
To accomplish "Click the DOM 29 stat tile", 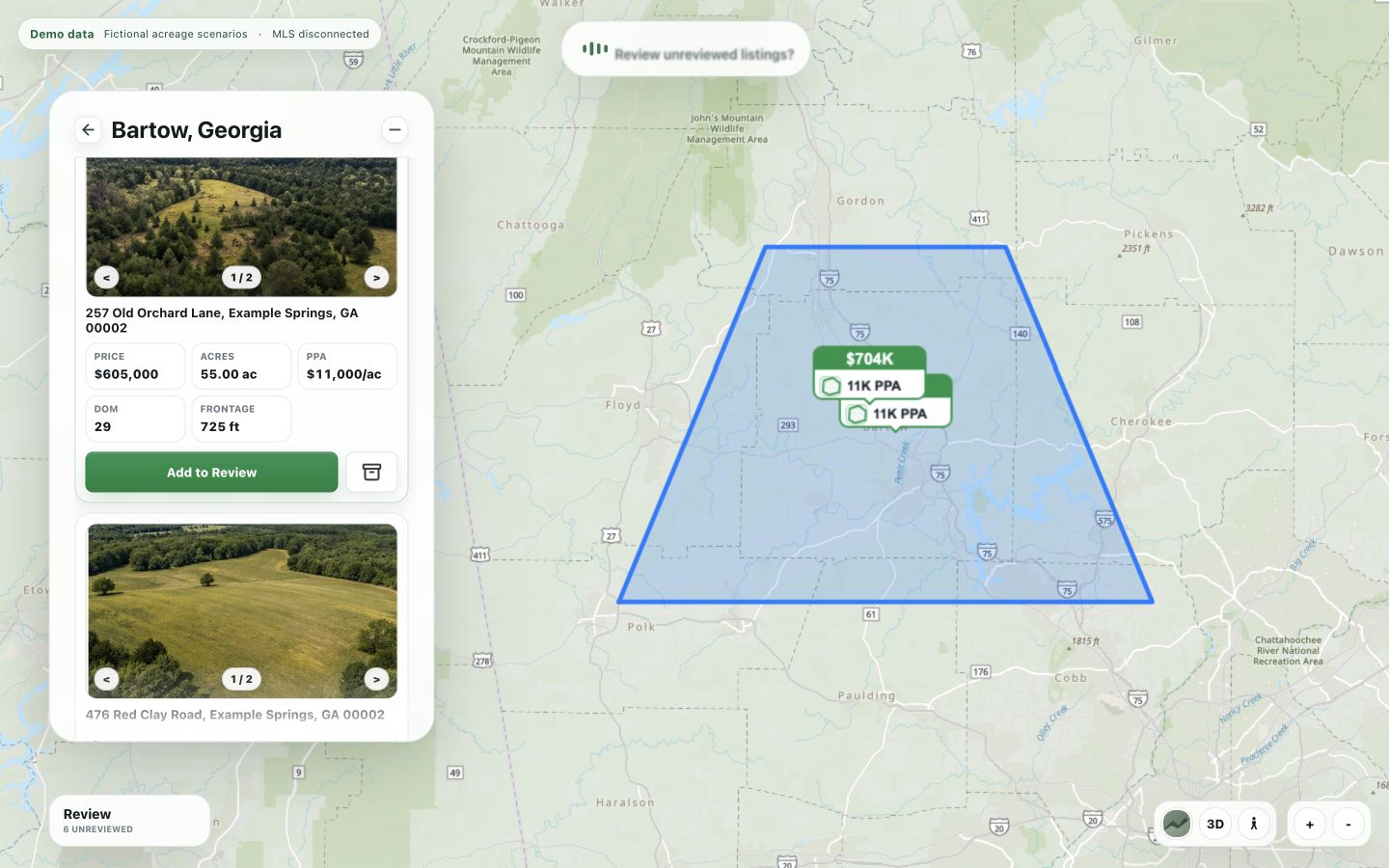I will pyautogui.click(x=135, y=419).
